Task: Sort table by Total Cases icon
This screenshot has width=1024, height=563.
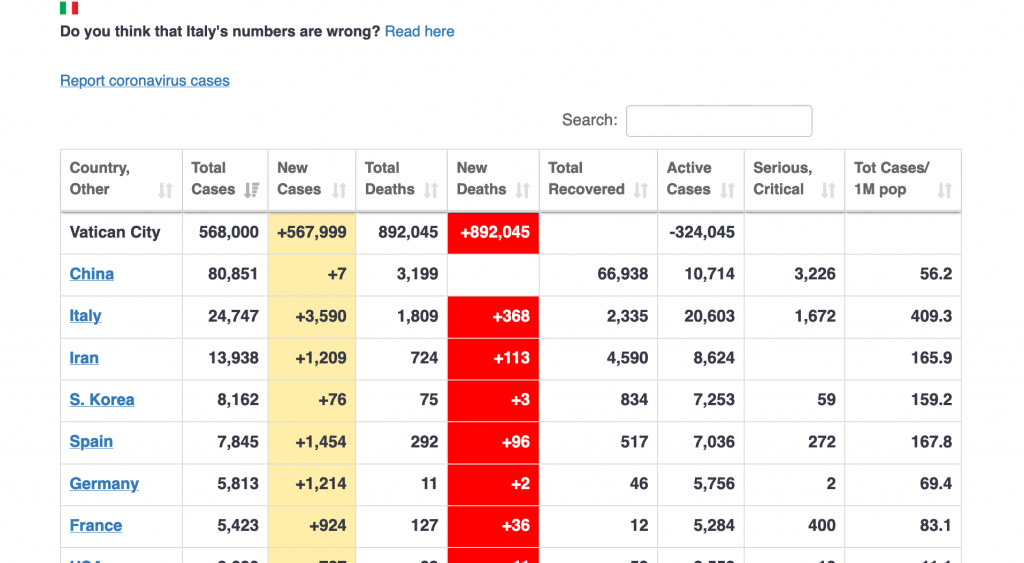Action: click(252, 190)
